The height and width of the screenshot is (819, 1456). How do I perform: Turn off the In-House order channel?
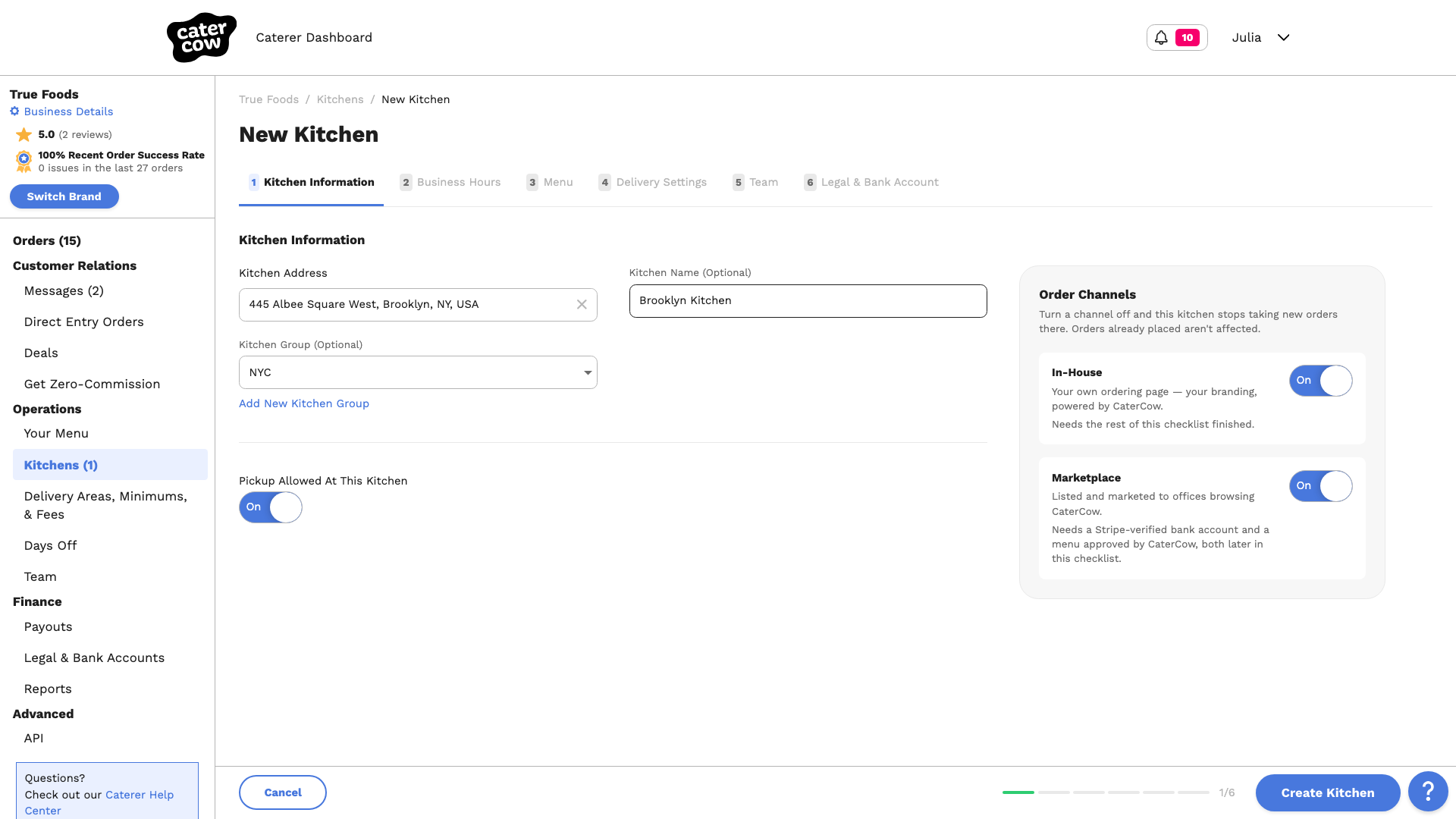(x=1321, y=381)
